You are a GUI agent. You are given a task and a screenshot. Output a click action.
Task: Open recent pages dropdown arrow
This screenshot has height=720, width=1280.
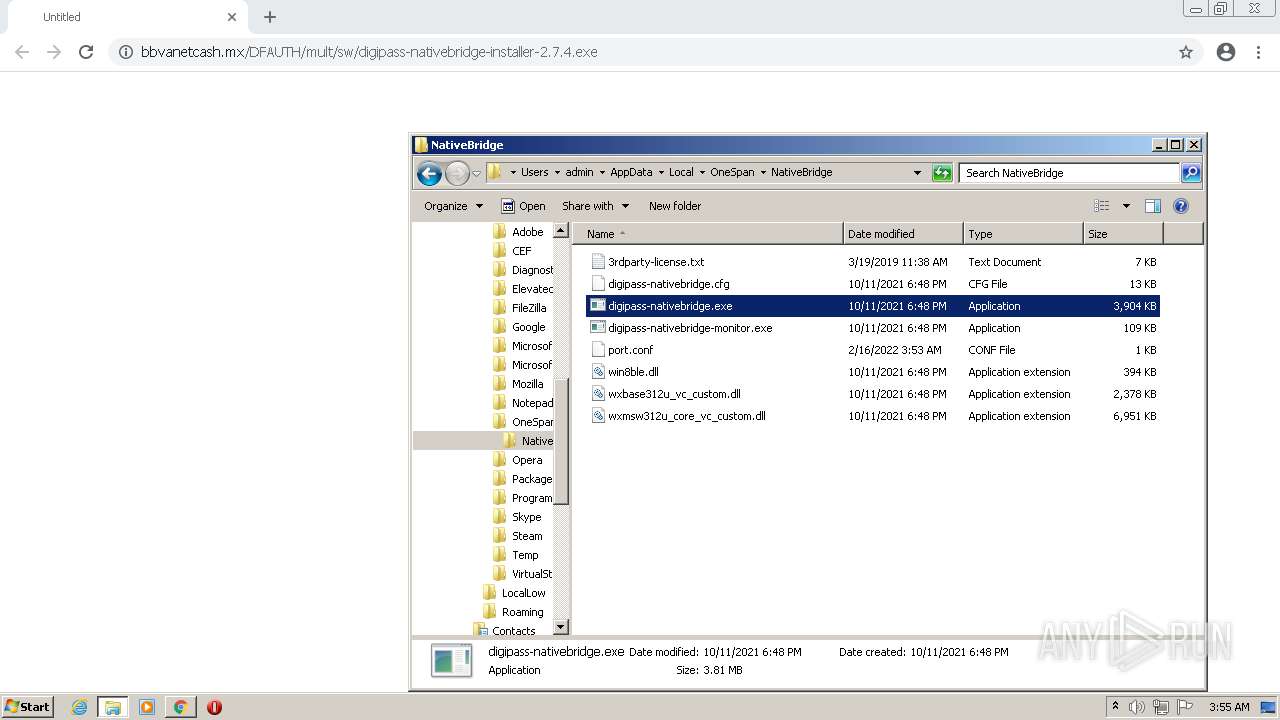pos(476,174)
